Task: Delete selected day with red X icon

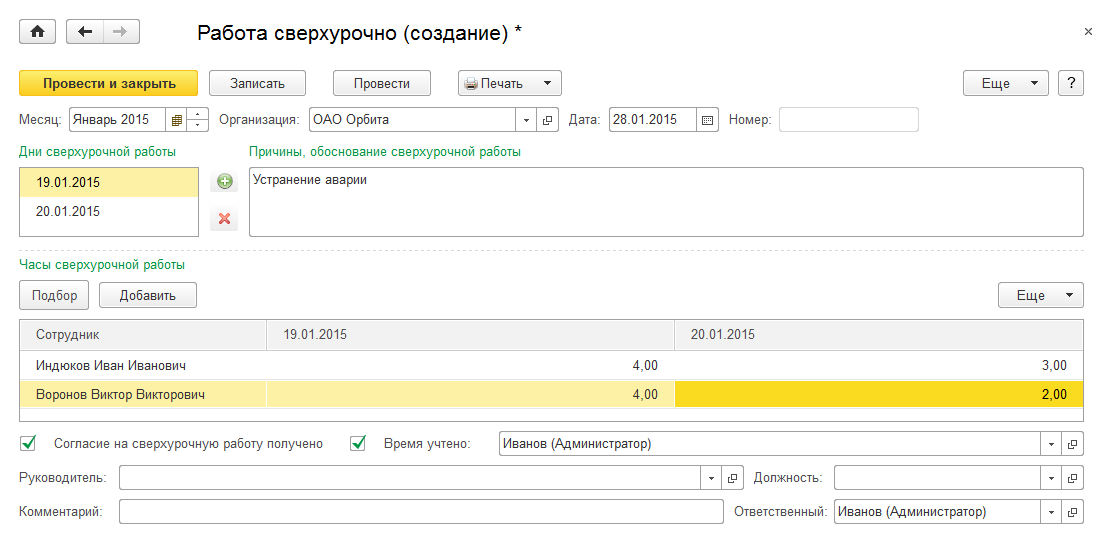Action: pyautogui.click(x=224, y=218)
